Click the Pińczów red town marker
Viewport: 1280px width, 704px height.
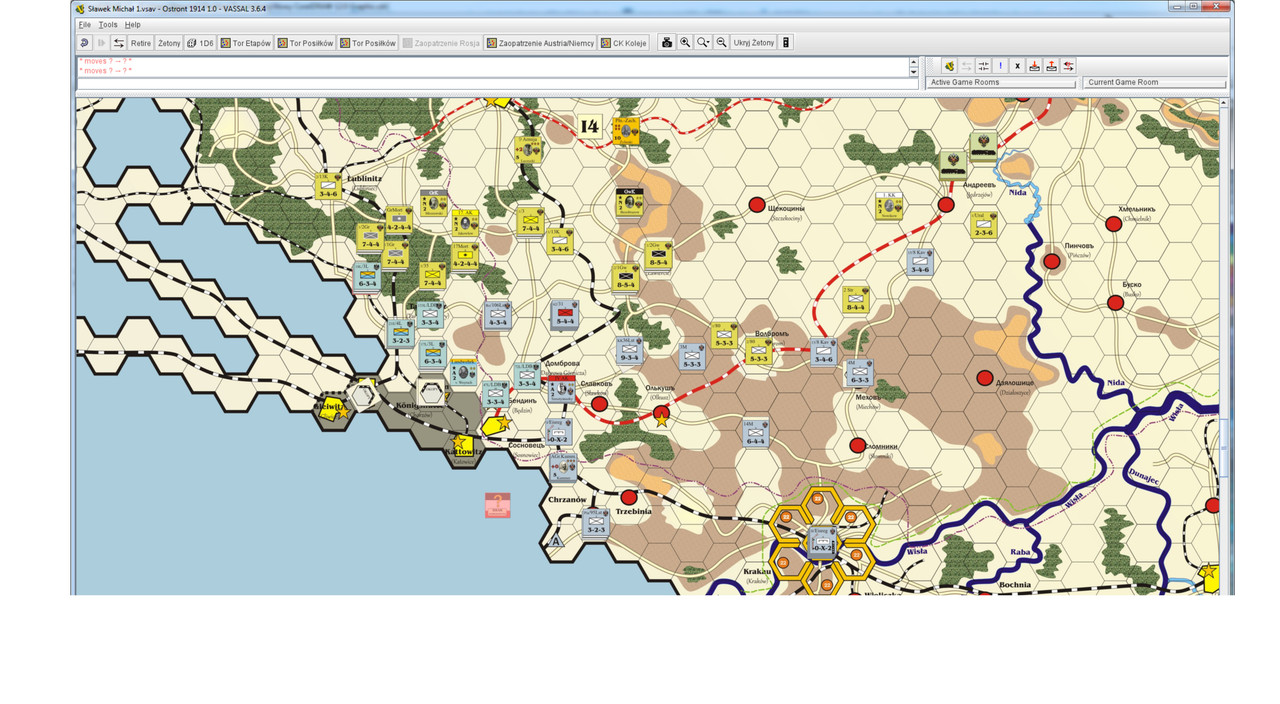pyautogui.click(x=1051, y=261)
